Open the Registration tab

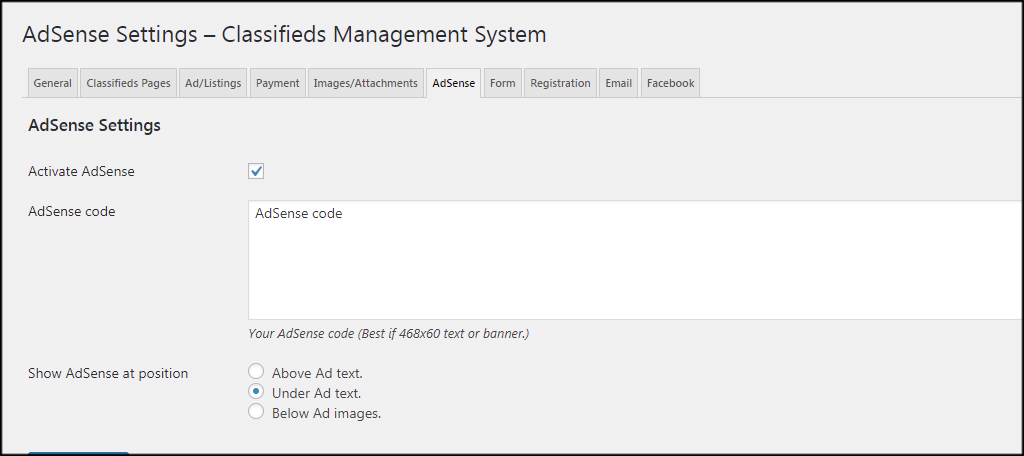pos(560,83)
